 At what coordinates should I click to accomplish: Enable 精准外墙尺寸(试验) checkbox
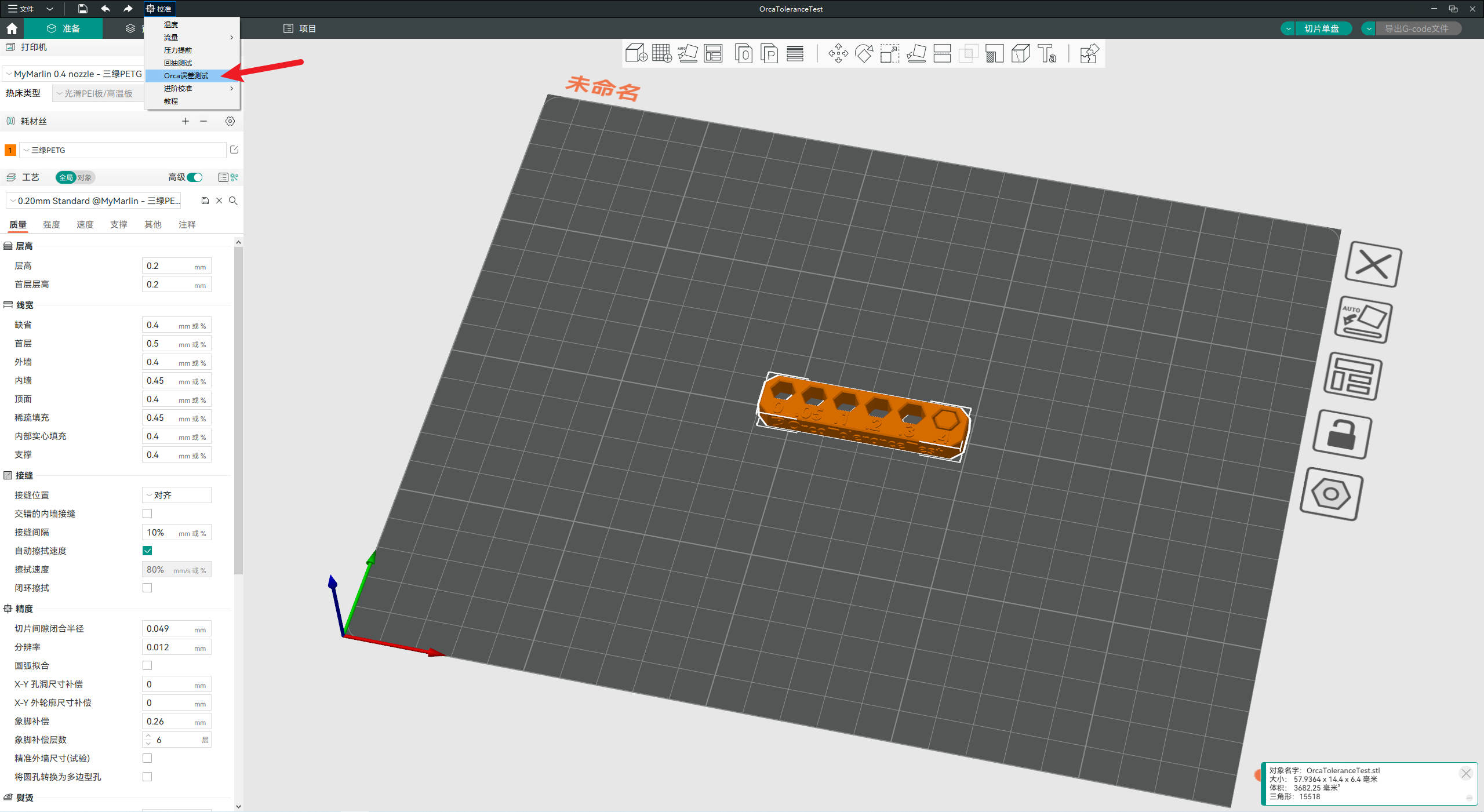point(147,758)
